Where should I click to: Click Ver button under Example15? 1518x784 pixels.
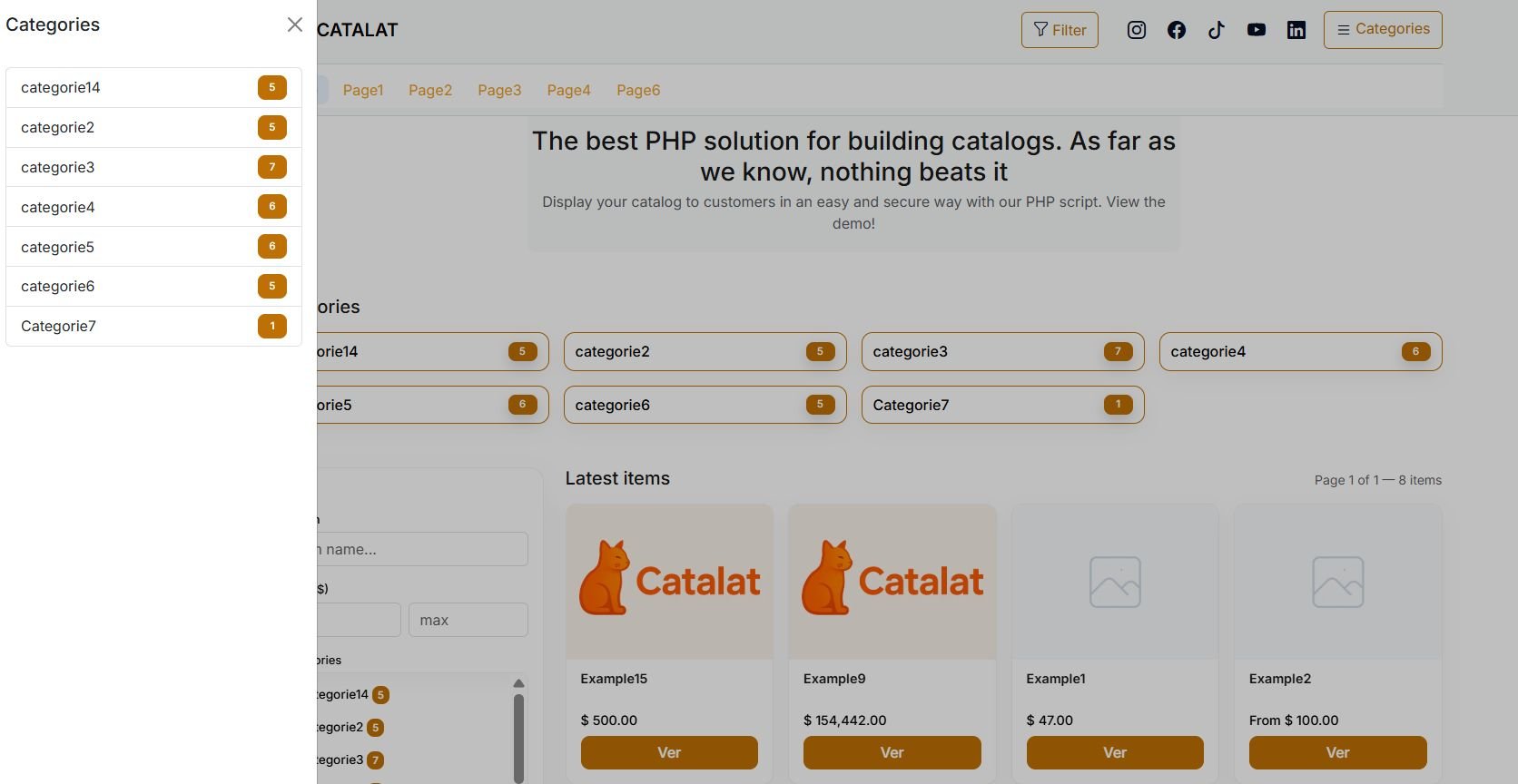point(669,752)
